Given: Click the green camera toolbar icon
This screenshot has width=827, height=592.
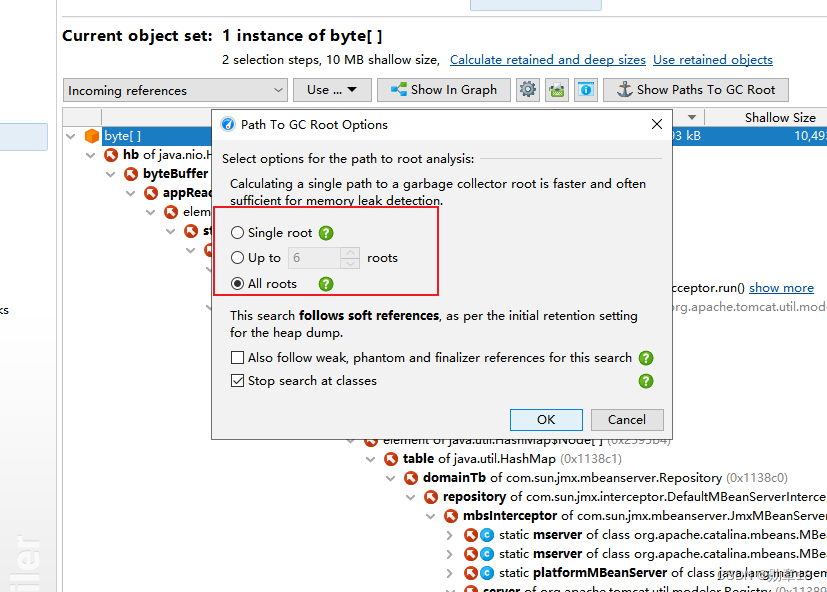Looking at the screenshot, I should coord(555,89).
